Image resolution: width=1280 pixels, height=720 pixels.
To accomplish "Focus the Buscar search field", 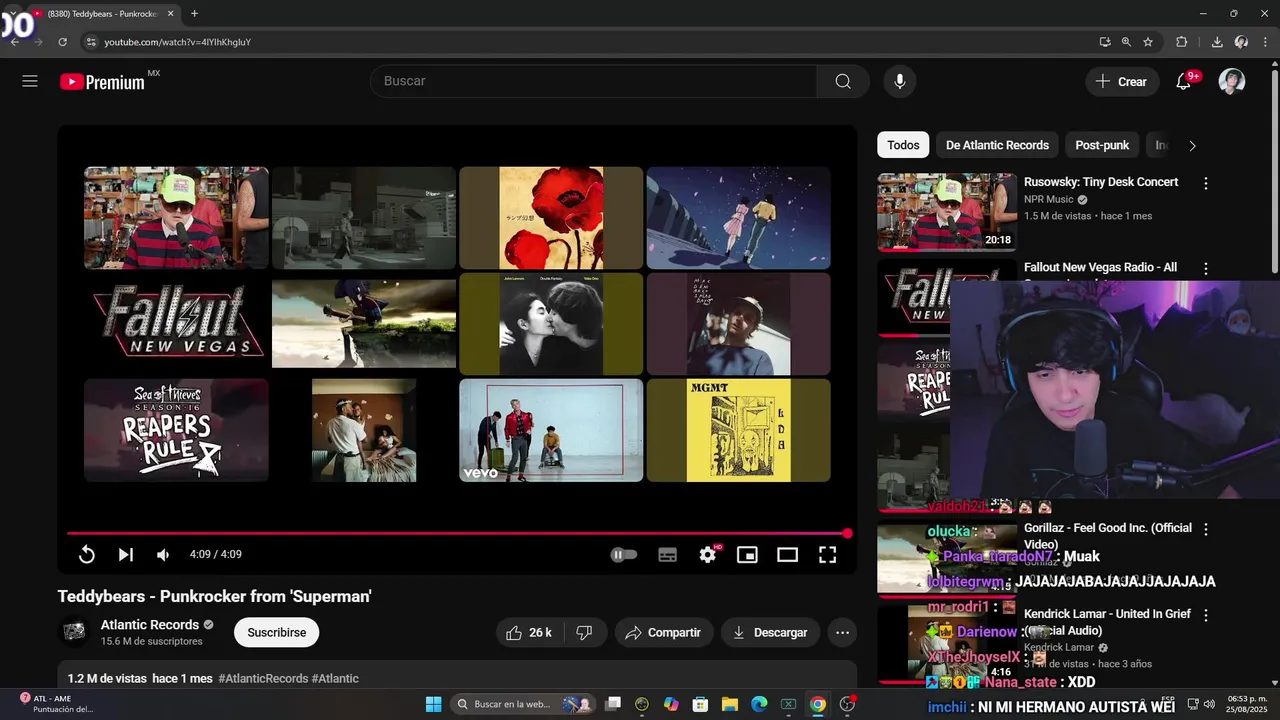I will point(594,81).
